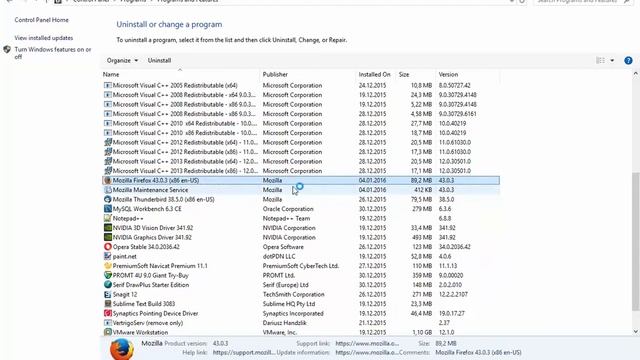Open the Help question mark icon
This screenshot has width=640, height=360.
click(x=628, y=60)
